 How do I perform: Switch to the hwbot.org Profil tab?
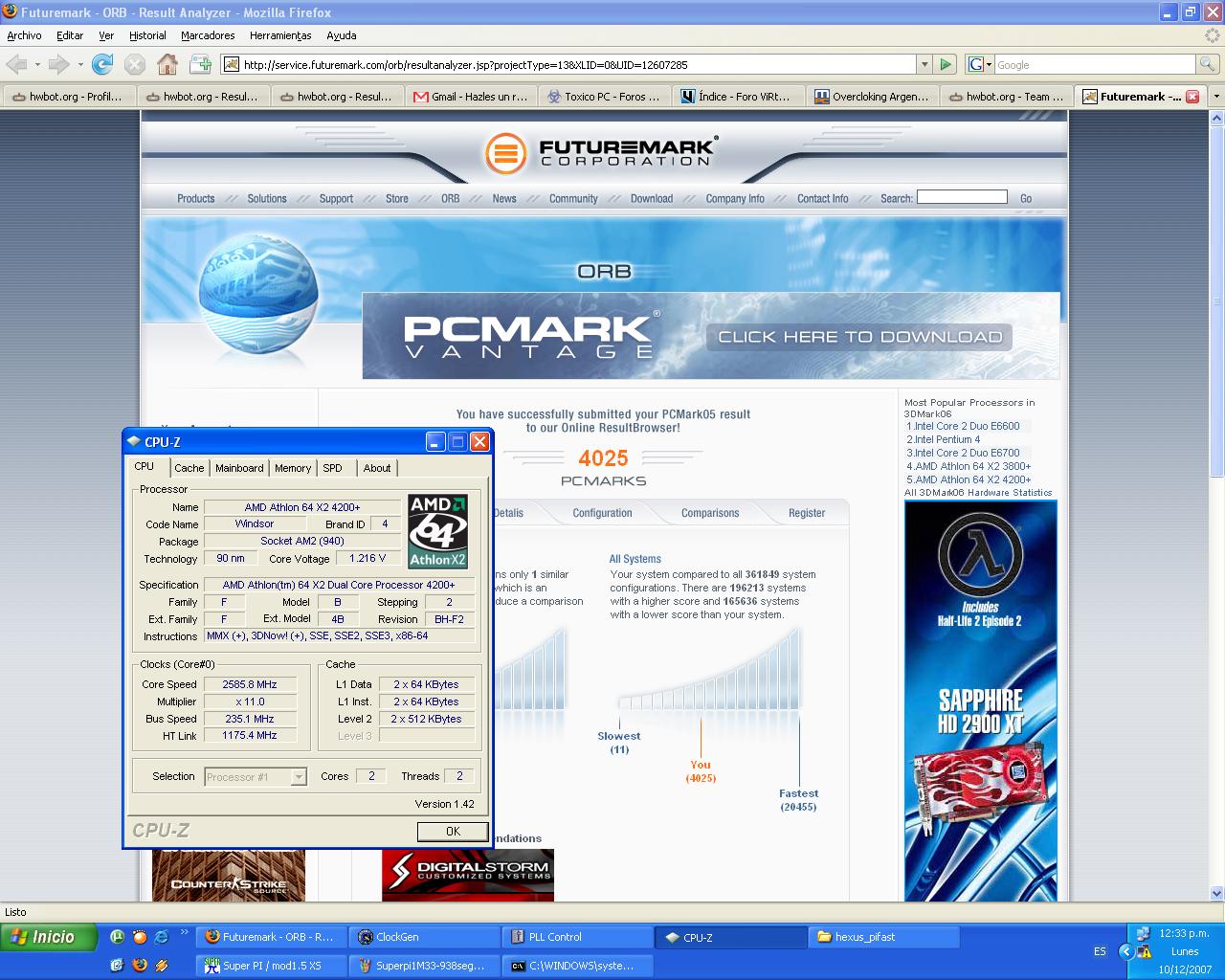coord(68,97)
